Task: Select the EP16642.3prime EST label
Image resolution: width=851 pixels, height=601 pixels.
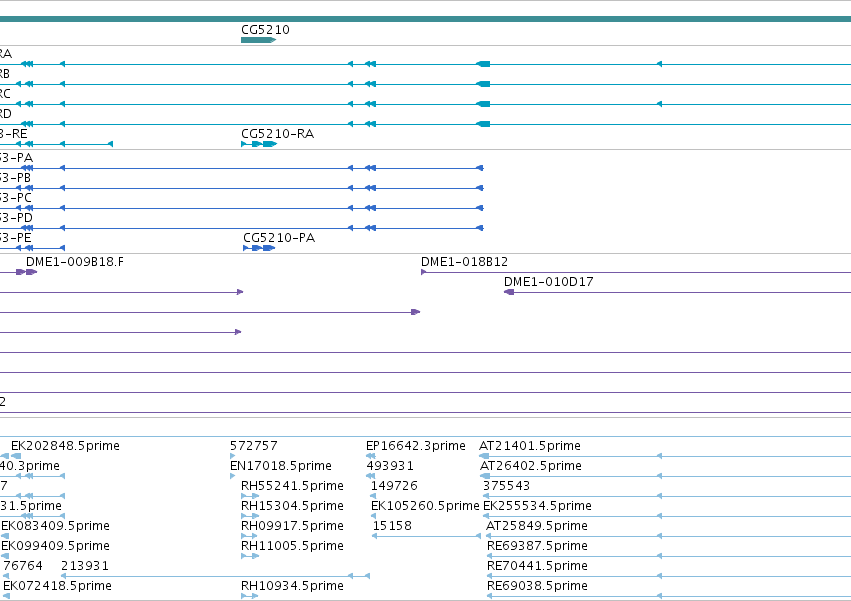Action: tap(416, 446)
